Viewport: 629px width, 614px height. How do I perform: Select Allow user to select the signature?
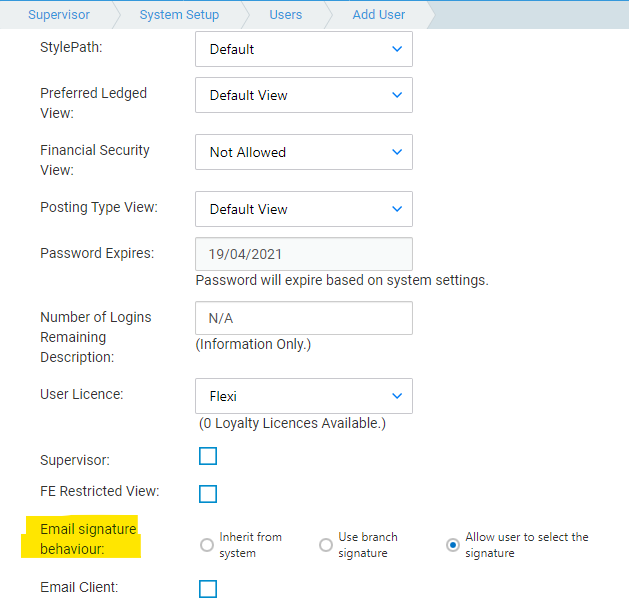[x=453, y=545]
